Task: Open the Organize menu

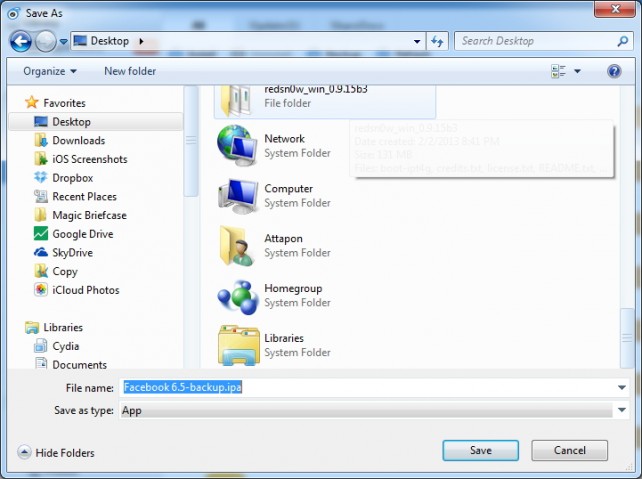Action: tap(50, 71)
